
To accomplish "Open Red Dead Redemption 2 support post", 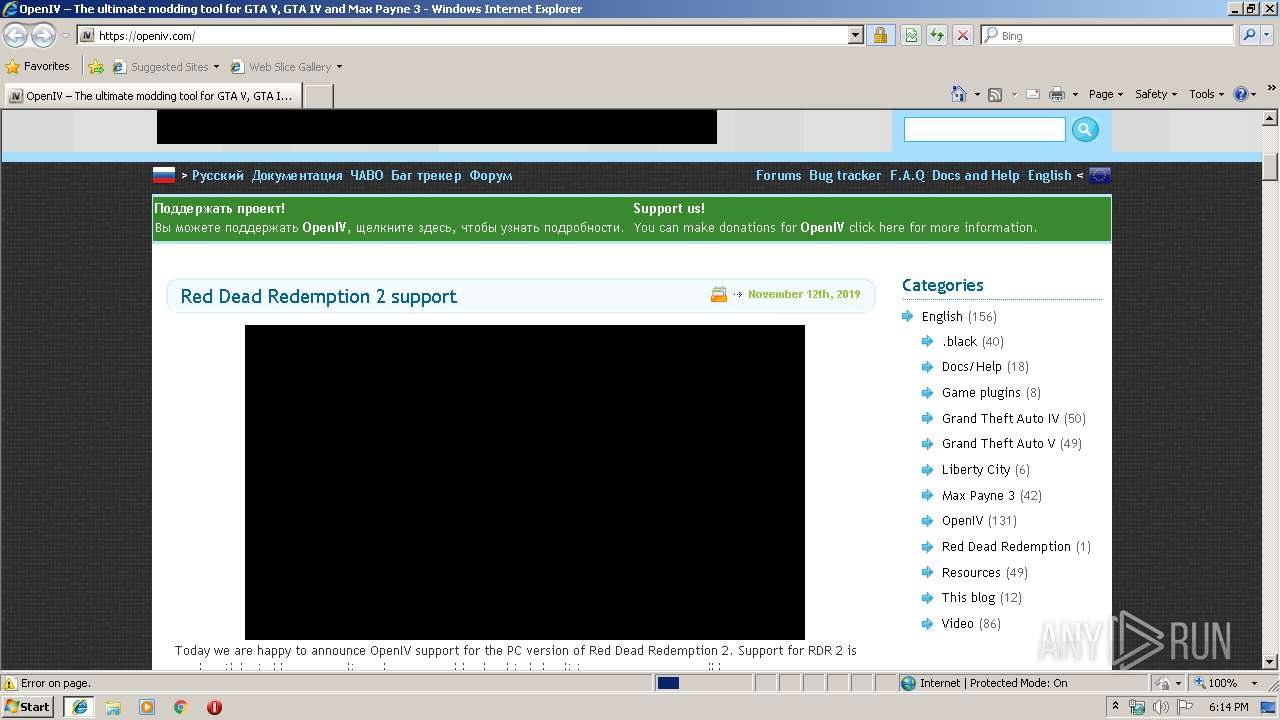I will click(x=318, y=296).
